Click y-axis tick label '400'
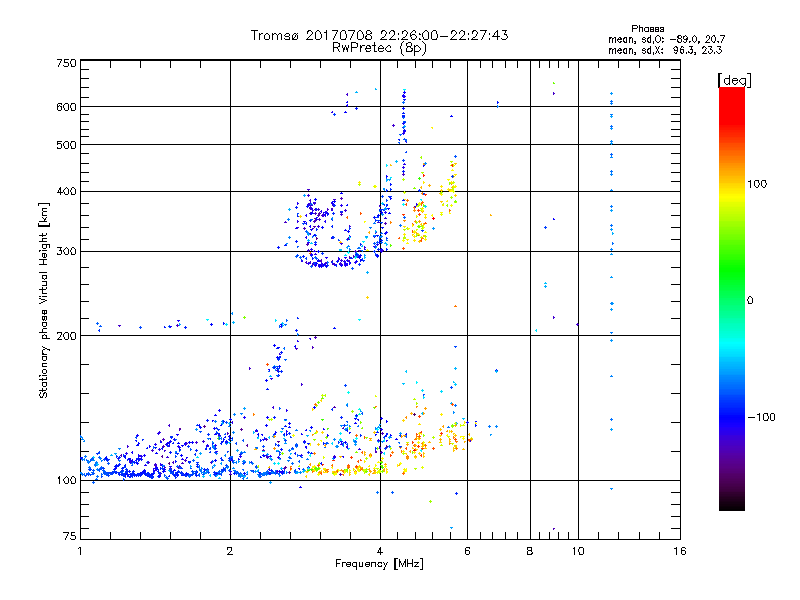 [66, 191]
